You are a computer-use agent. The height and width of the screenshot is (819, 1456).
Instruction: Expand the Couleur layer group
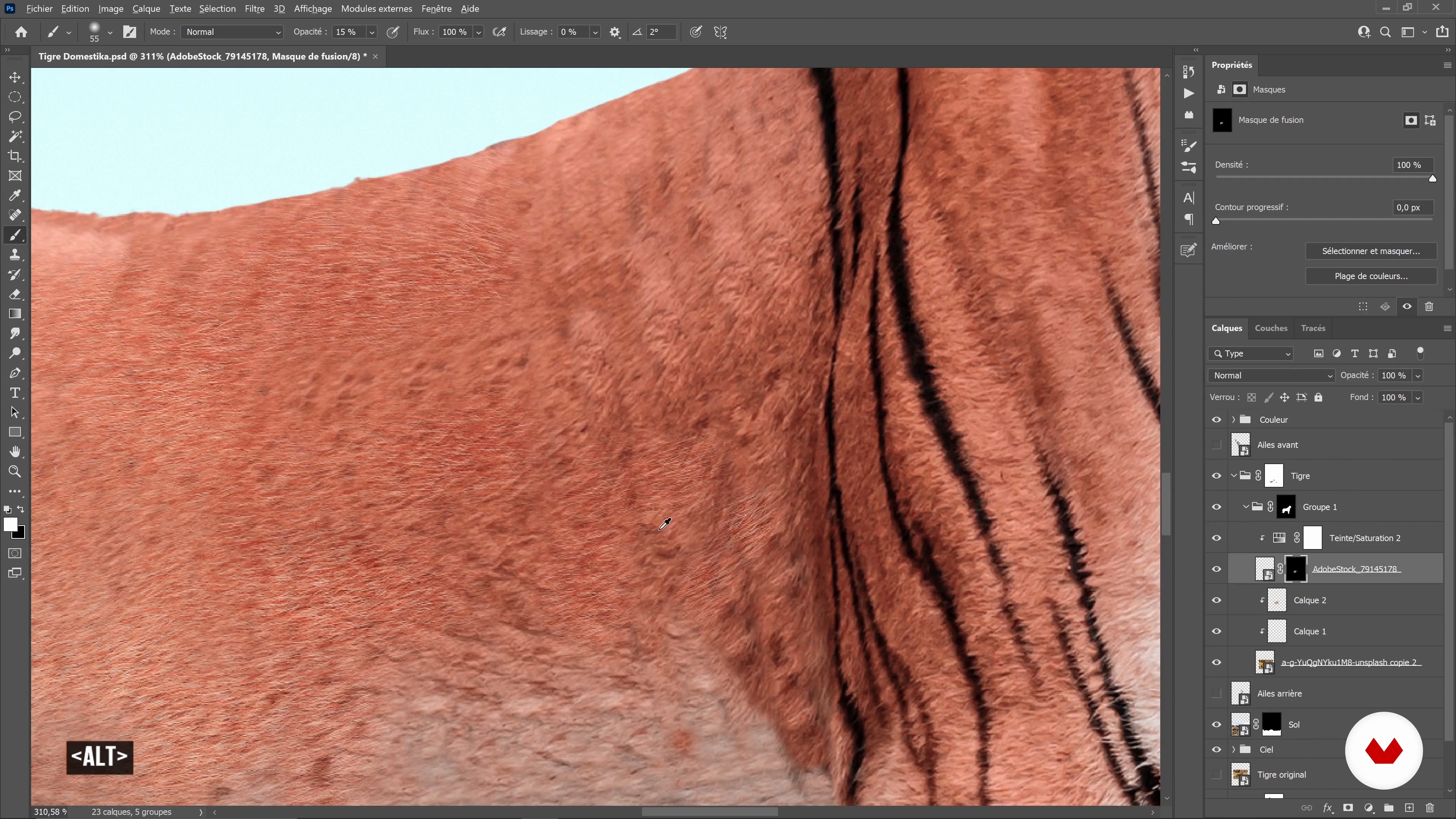pos(1233,420)
